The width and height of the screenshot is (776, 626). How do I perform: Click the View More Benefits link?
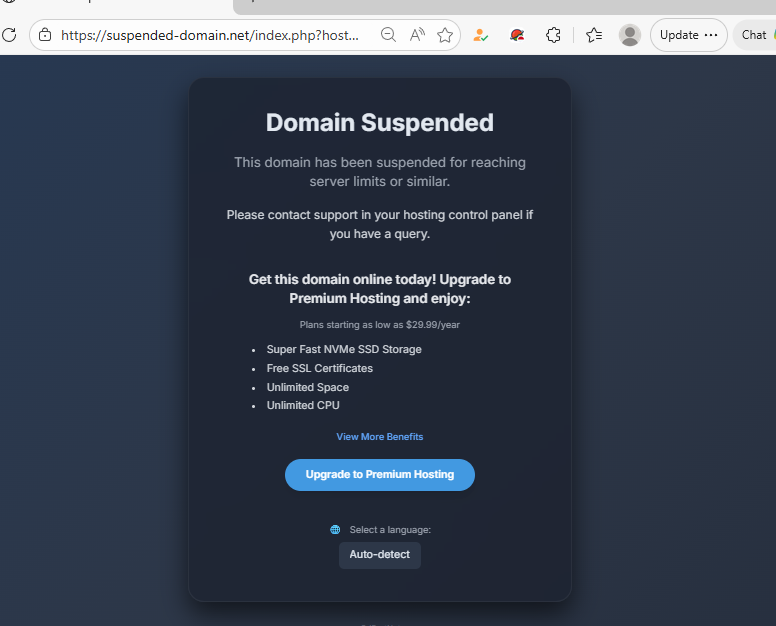pyautogui.click(x=380, y=437)
